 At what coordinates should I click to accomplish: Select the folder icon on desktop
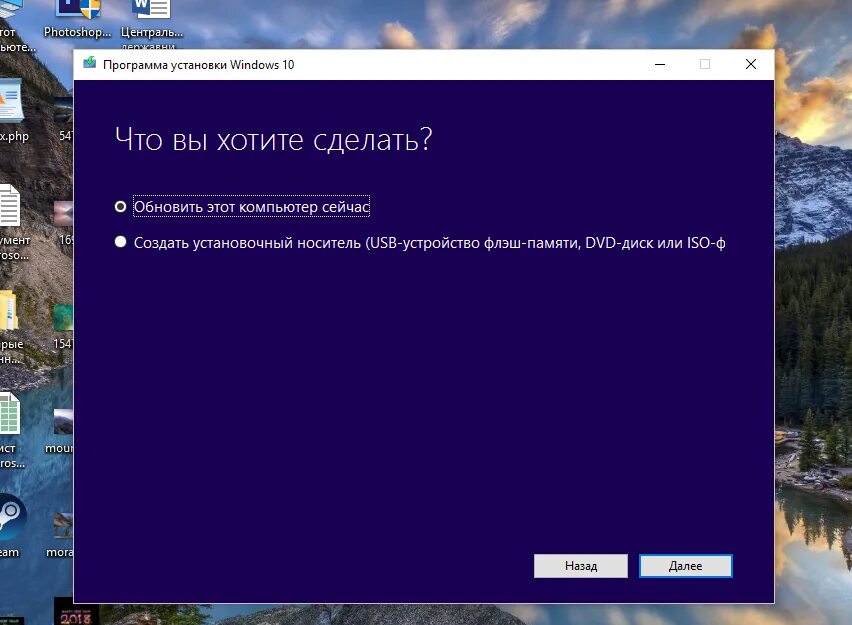click(x=8, y=310)
